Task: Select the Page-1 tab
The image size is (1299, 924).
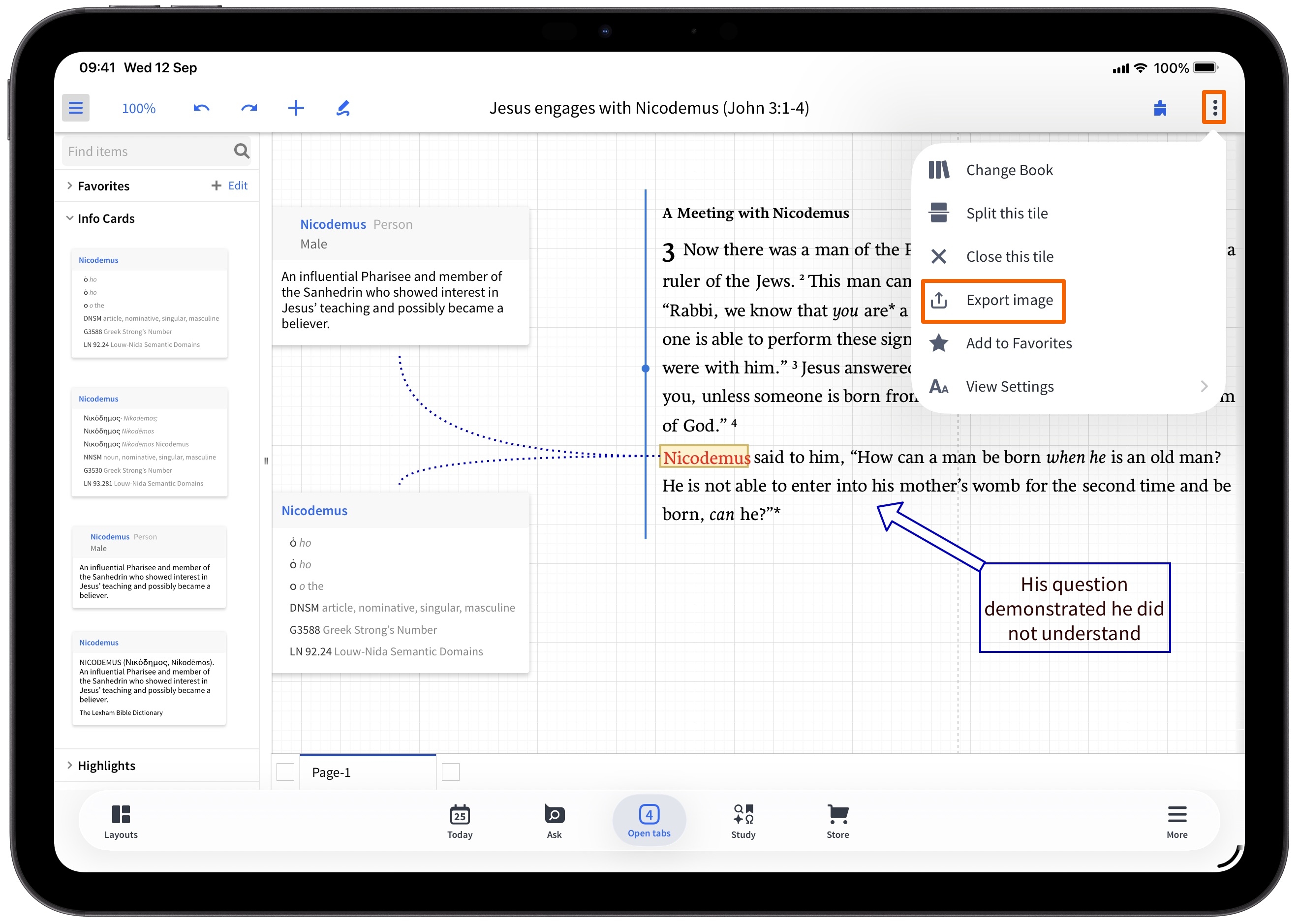Action: [368, 772]
